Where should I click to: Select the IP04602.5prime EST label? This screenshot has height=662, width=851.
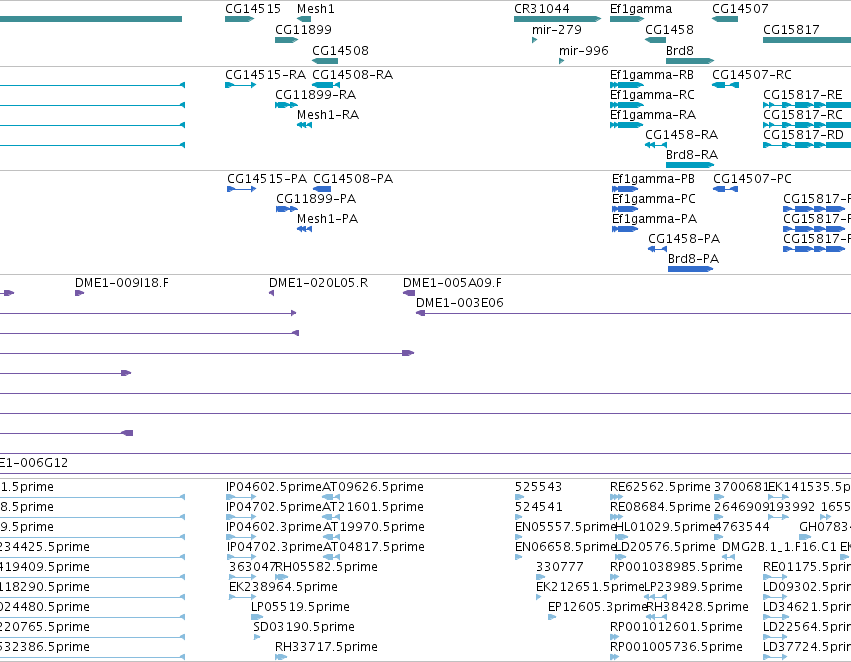click(x=275, y=487)
